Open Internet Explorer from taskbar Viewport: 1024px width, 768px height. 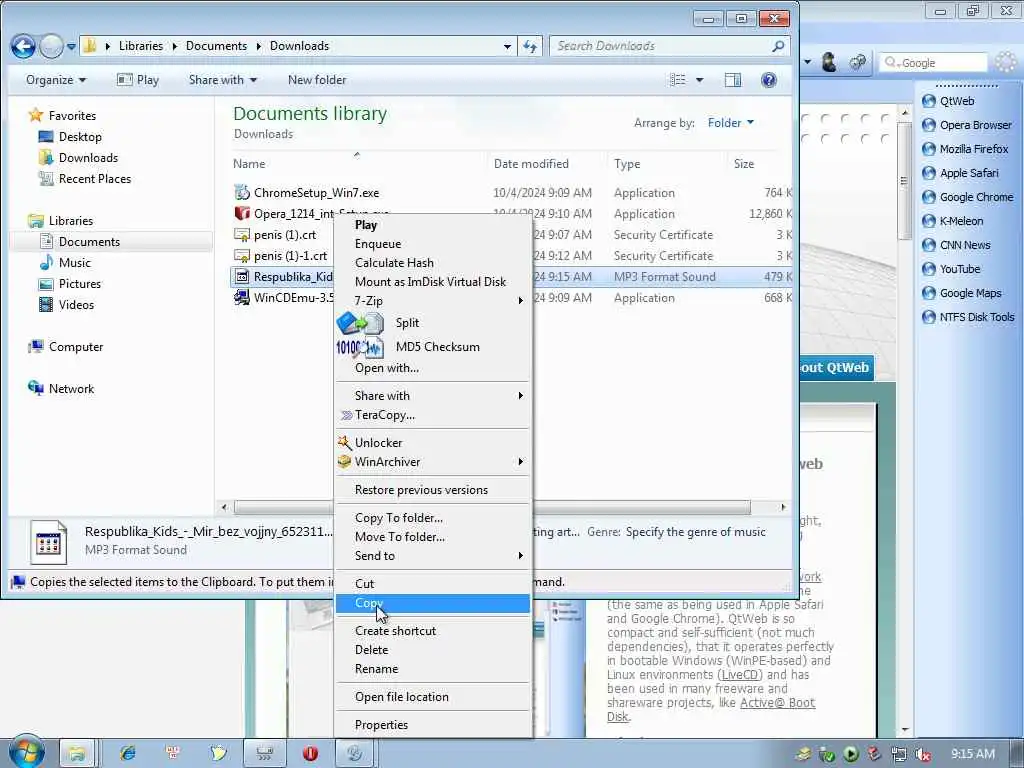pyautogui.click(x=128, y=753)
